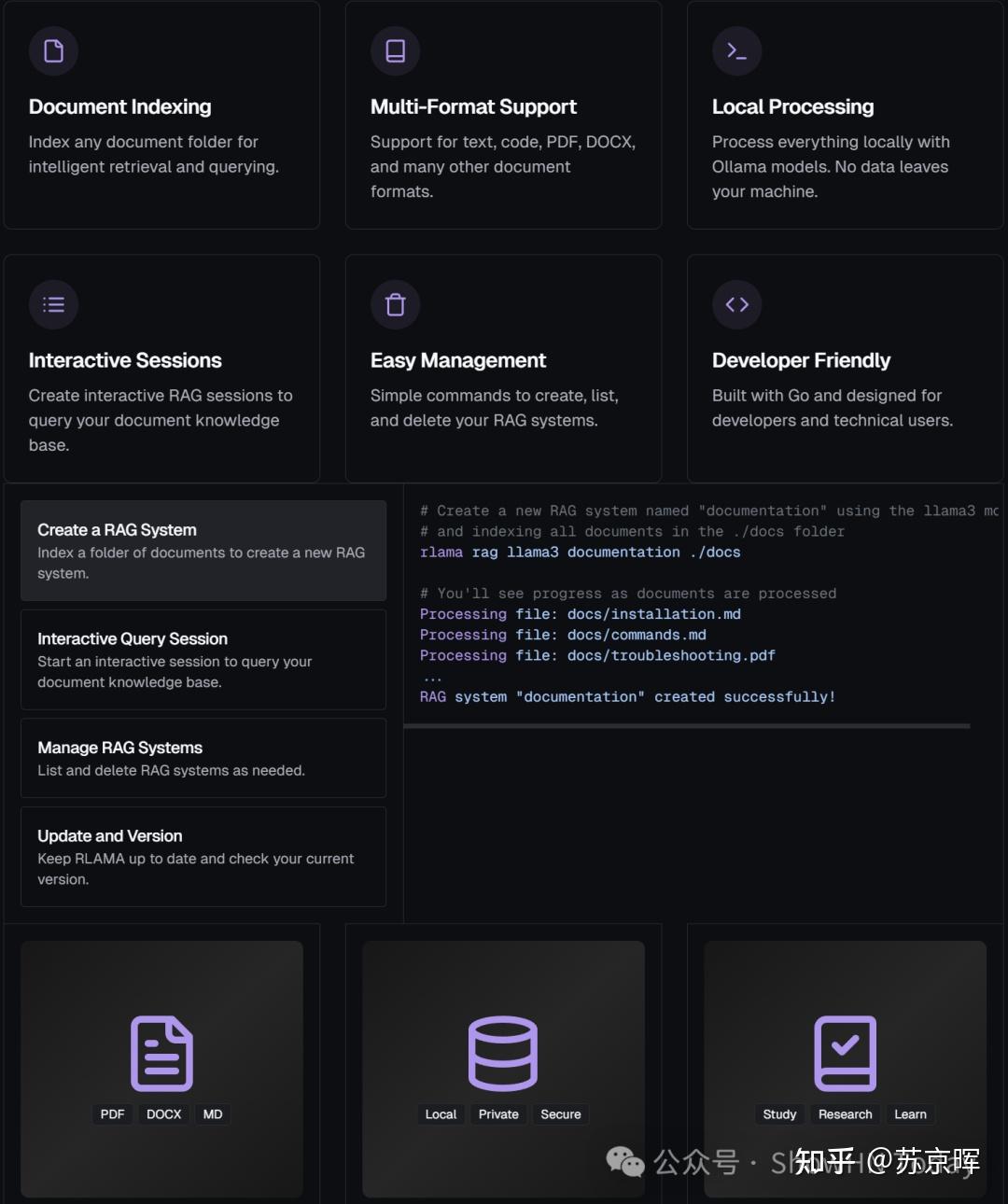The height and width of the screenshot is (1204, 1008).
Task: Click the WeChat speech-bubble icon near the watermark
Action: 625,1162
